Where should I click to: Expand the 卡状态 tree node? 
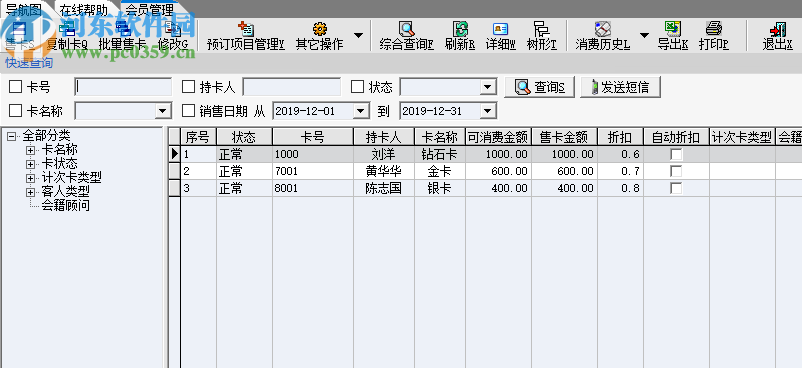pos(31,164)
